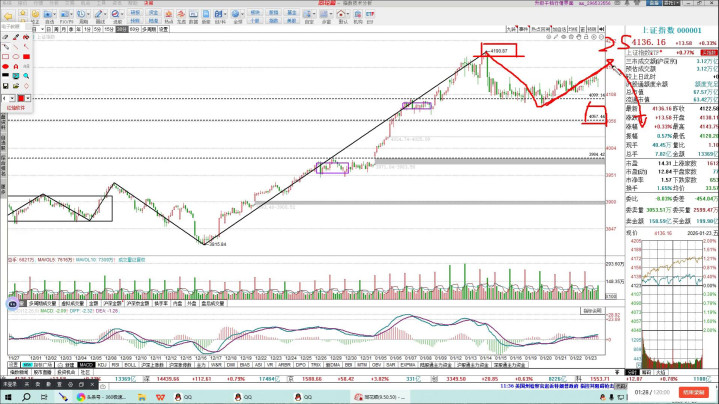Click the index price 4136.16
Viewport: 719px width, 404px height.
[648, 43]
